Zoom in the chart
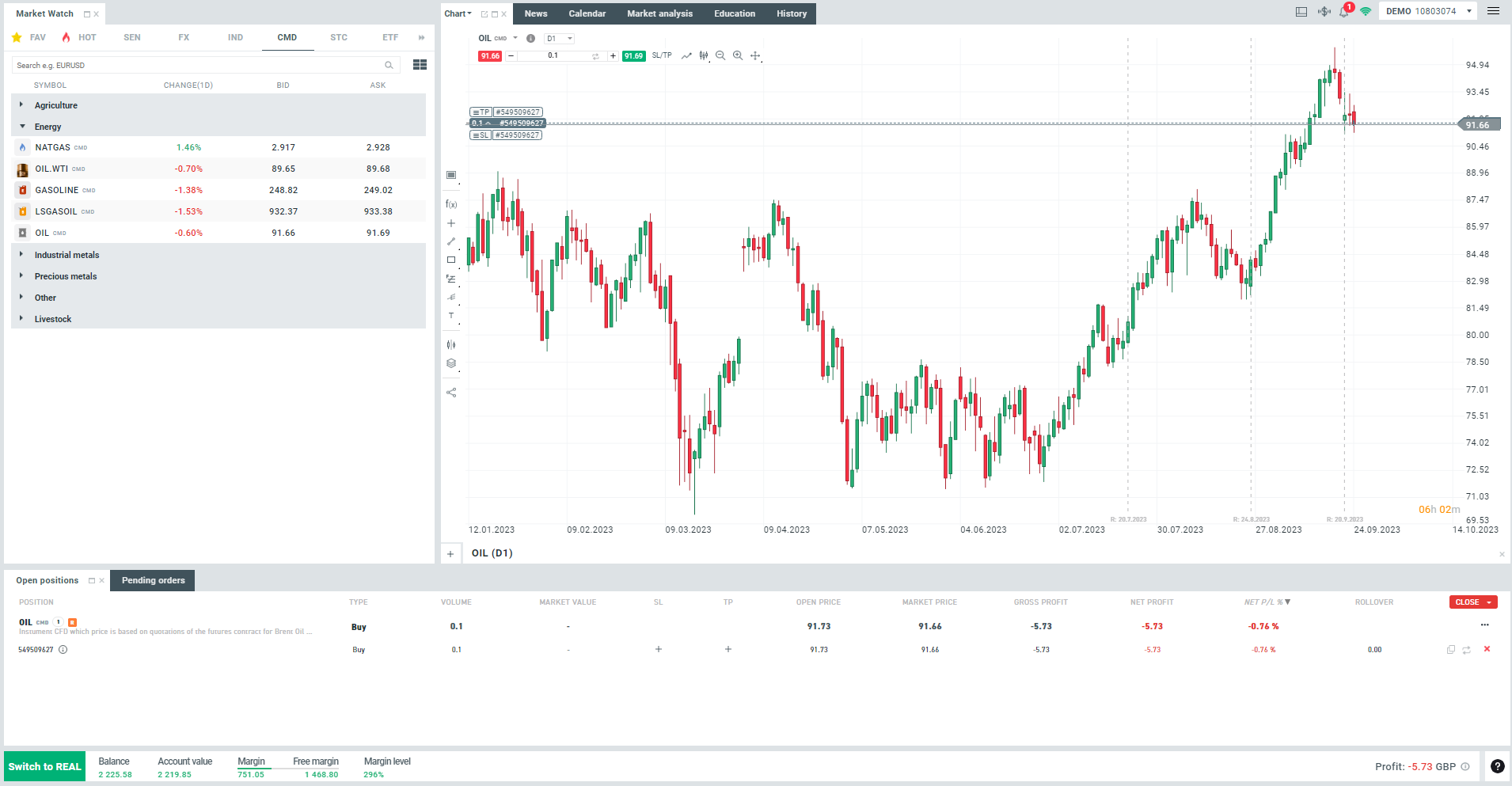The image size is (1512, 786). (x=738, y=55)
